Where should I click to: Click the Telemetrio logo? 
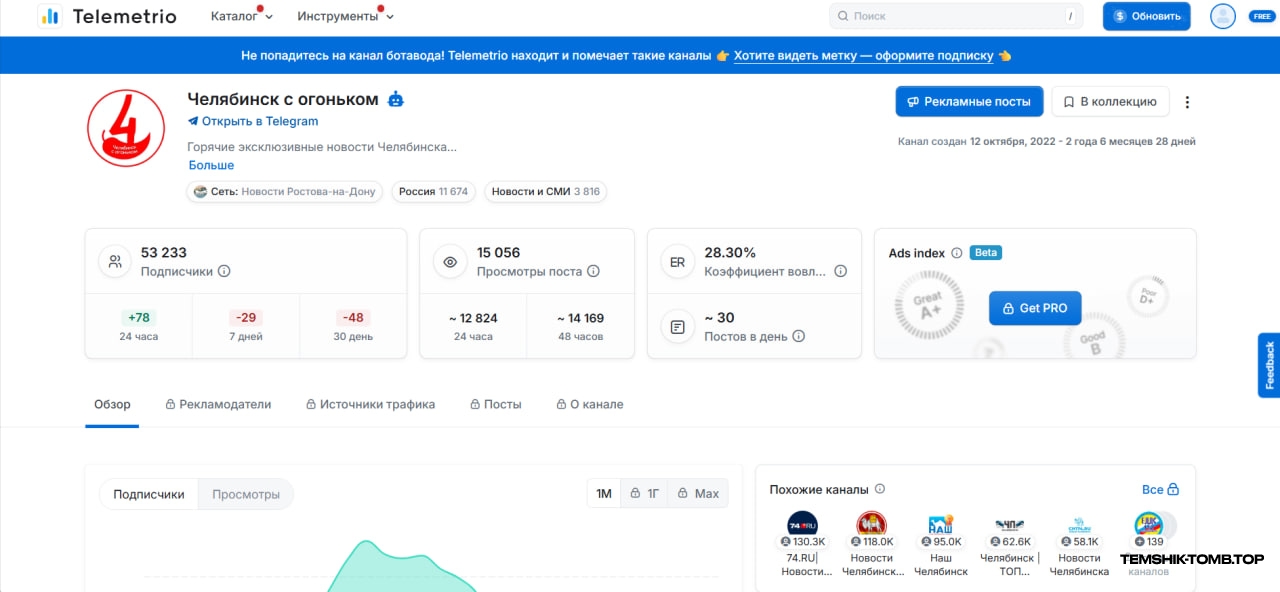pos(106,16)
